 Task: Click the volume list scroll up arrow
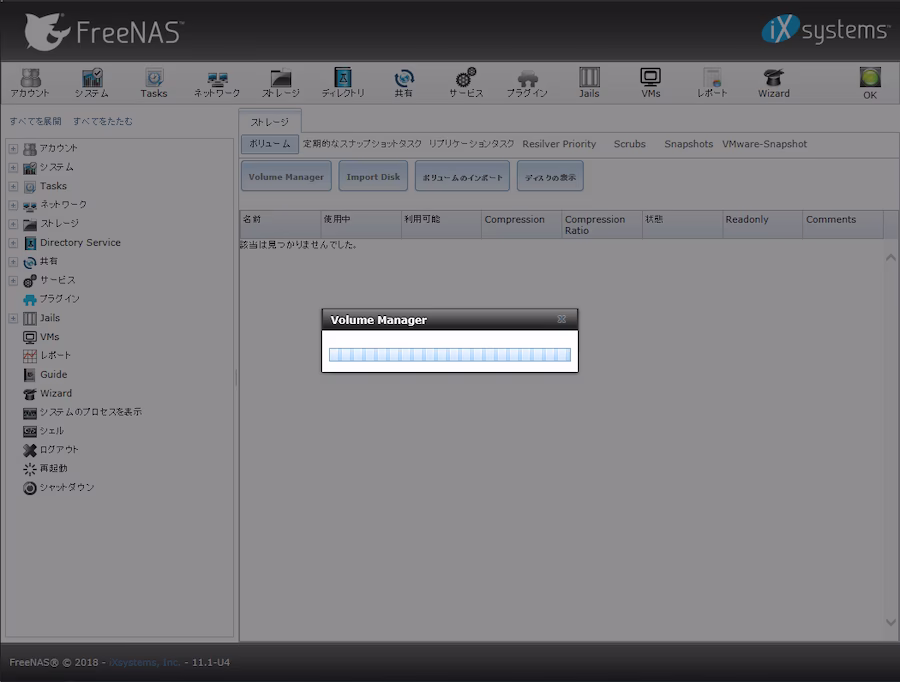(891, 258)
